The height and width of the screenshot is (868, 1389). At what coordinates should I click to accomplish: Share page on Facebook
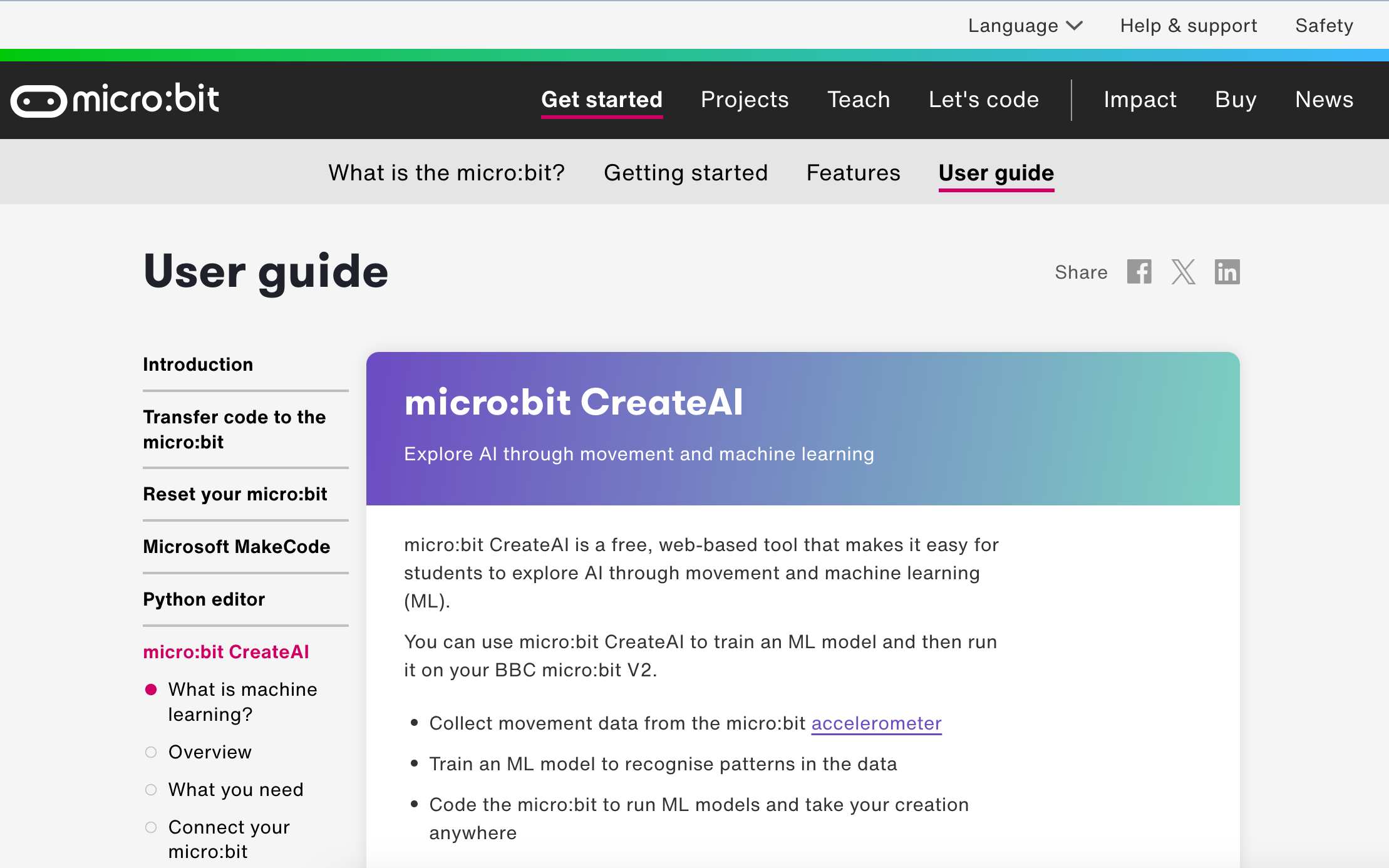click(x=1139, y=272)
